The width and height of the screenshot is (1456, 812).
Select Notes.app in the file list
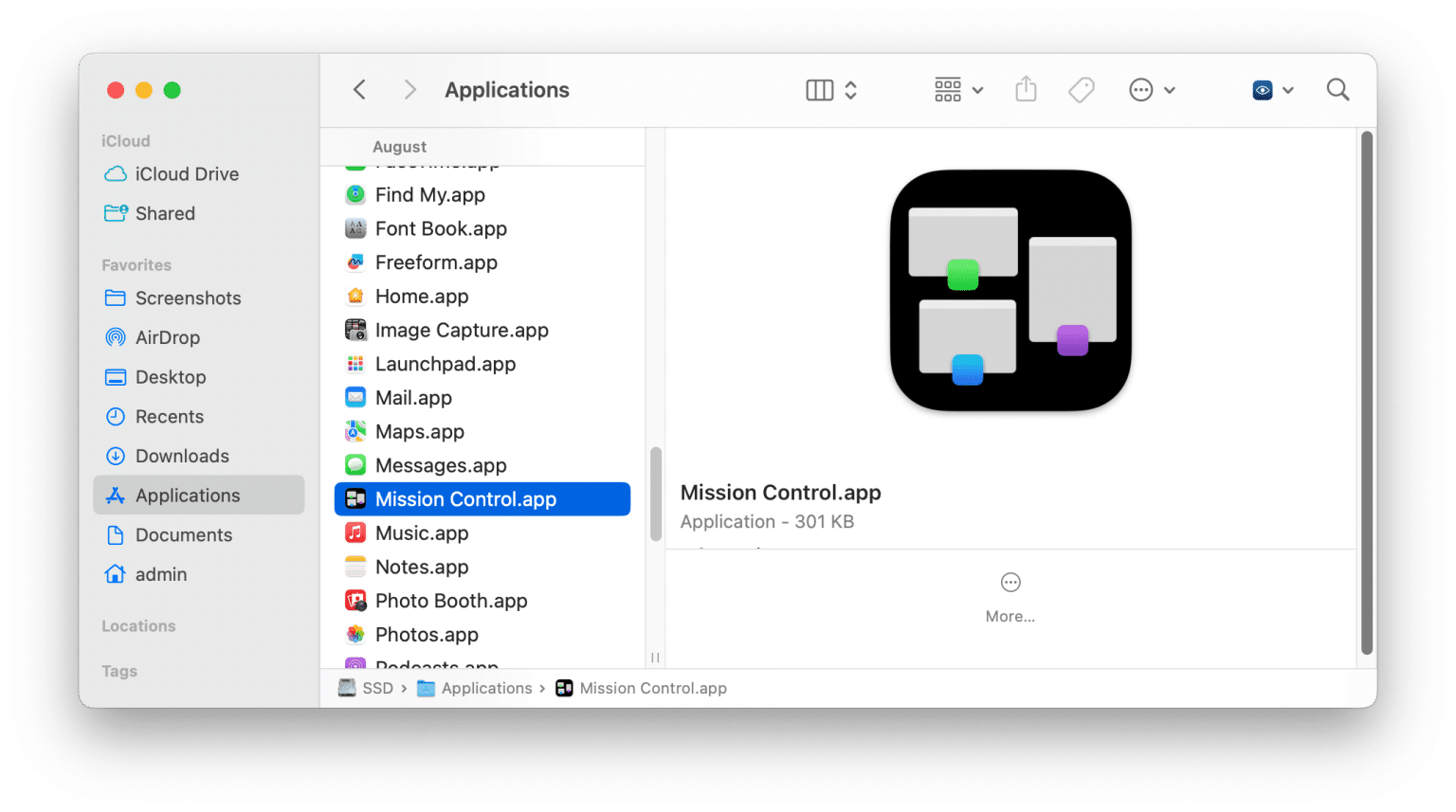click(423, 567)
